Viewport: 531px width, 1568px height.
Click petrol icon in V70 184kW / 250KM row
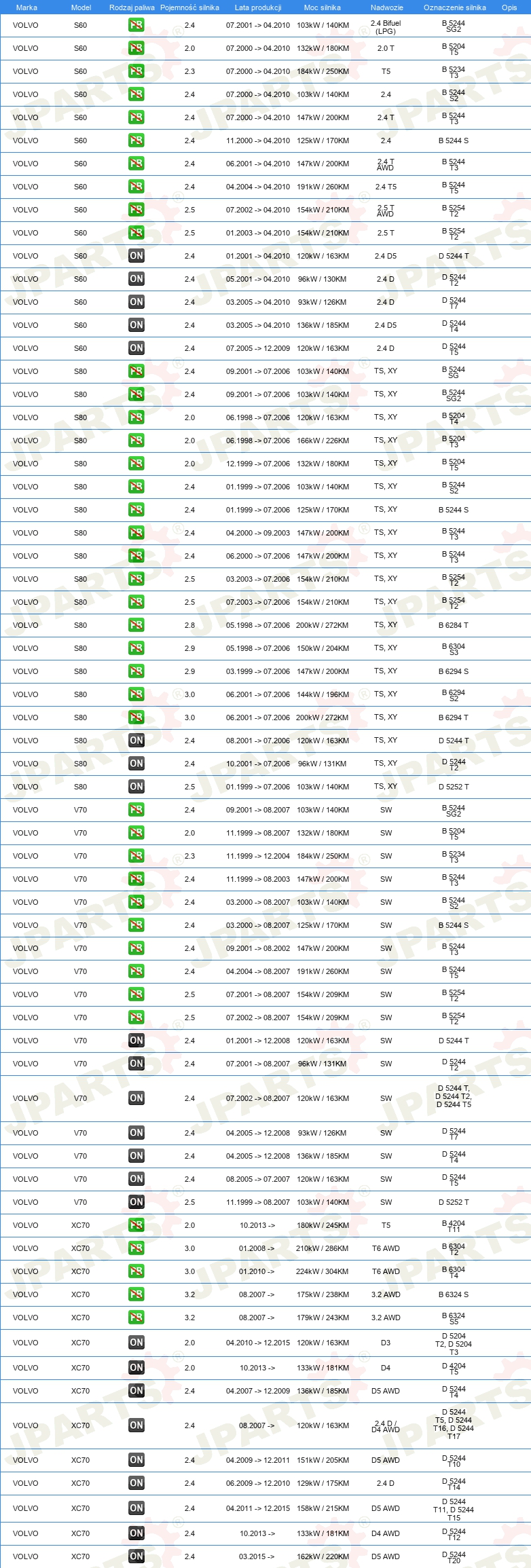(136, 856)
